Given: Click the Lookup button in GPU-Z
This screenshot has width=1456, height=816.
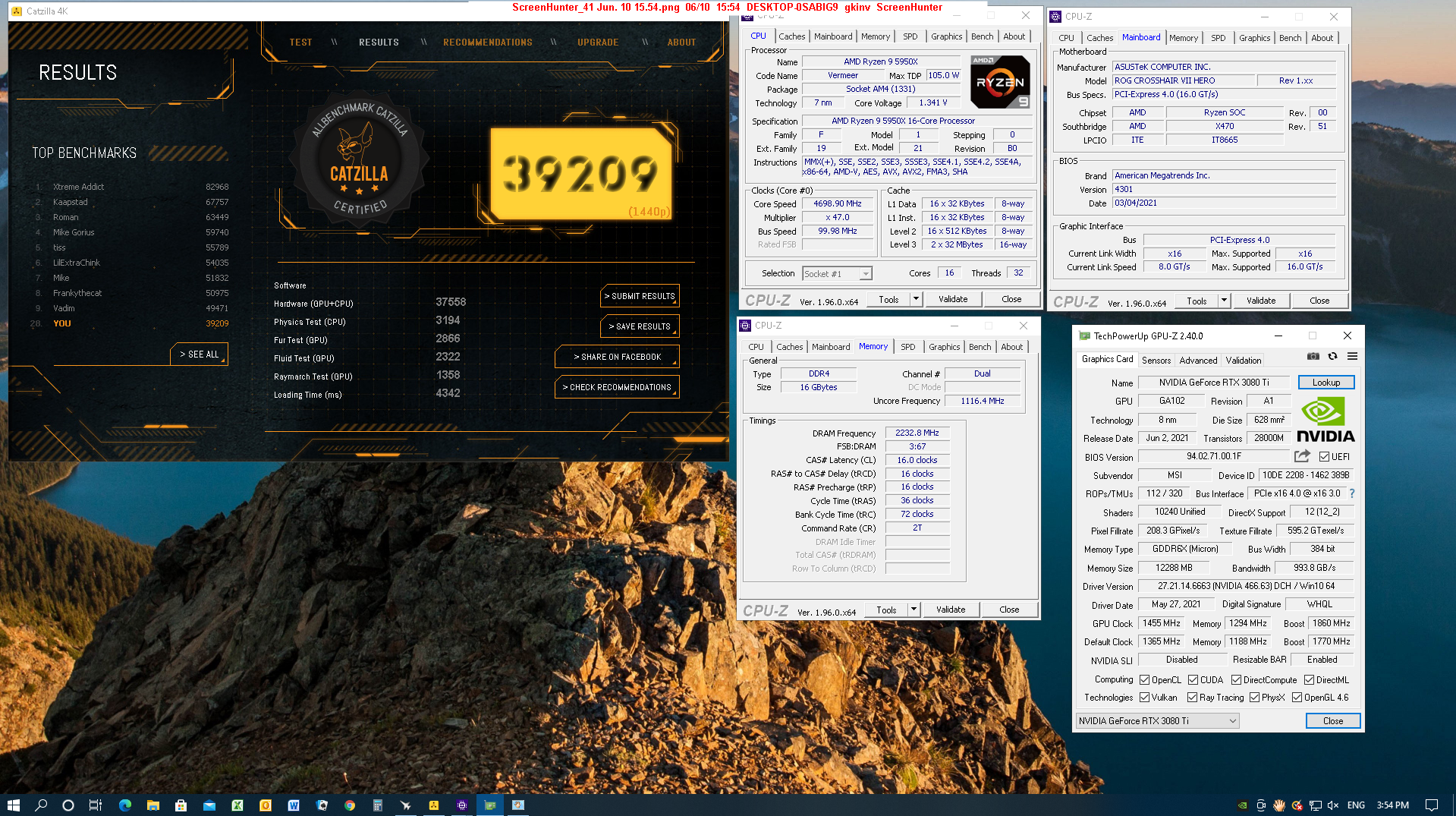Looking at the screenshot, I should 1325,383.
